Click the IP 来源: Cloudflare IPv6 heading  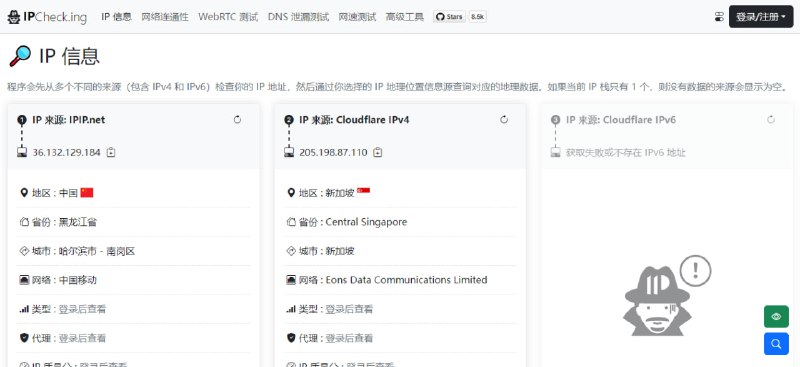click(621, 119)
